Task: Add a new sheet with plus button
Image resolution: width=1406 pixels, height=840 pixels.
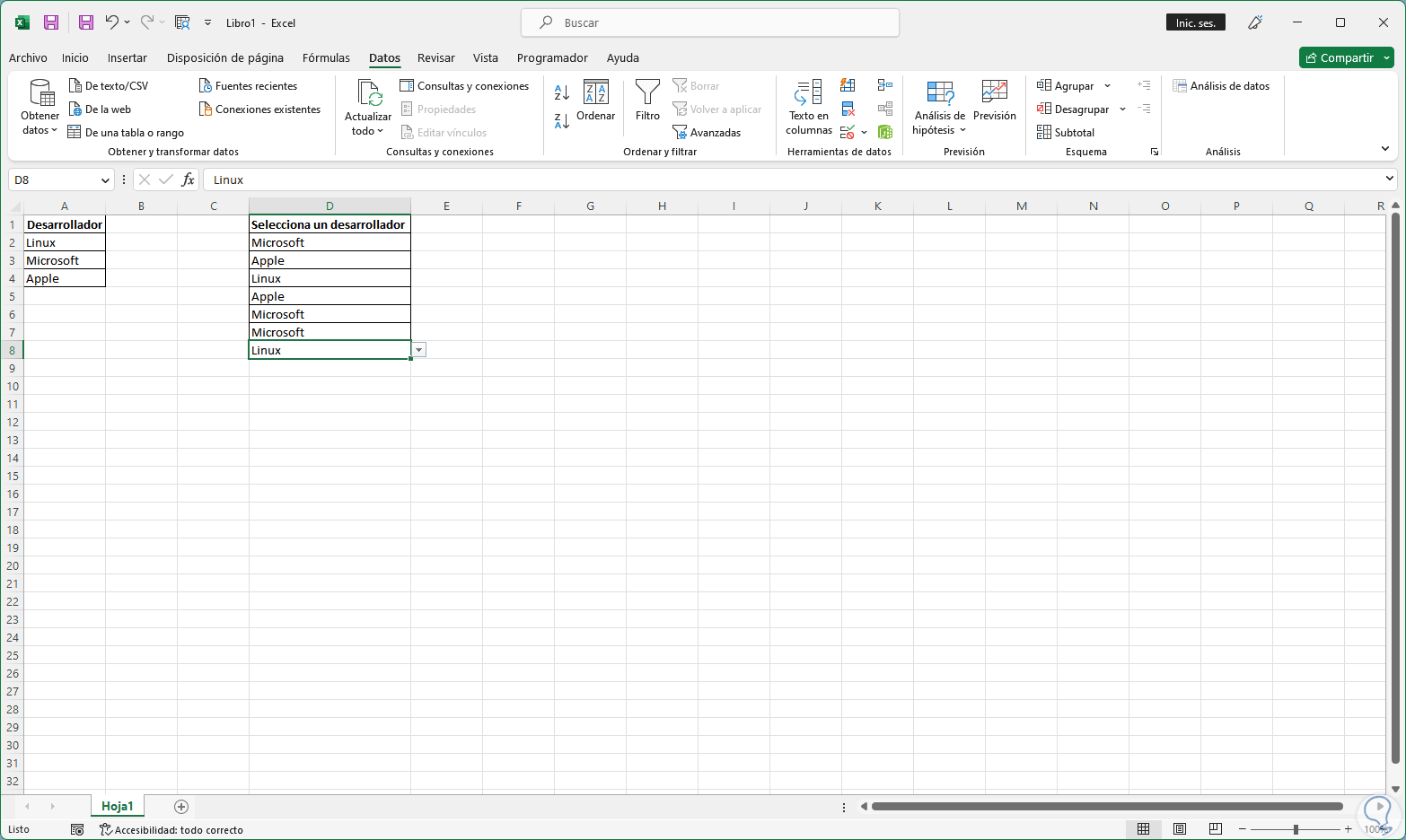Action: point(181,807)
